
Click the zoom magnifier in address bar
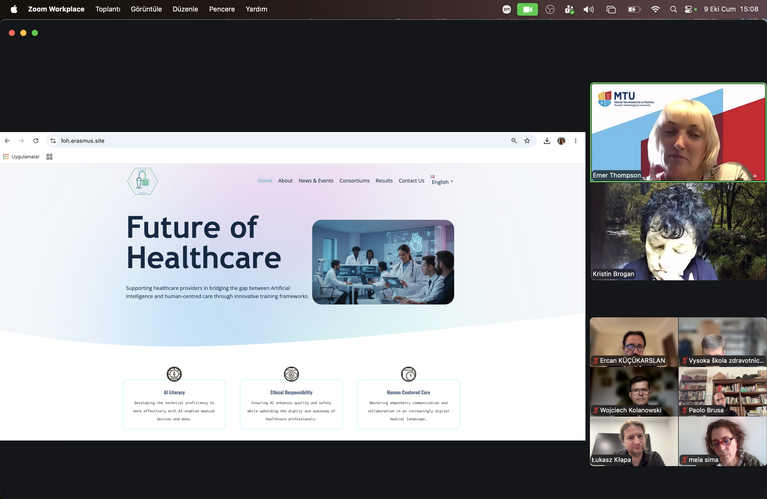point(514,141)
